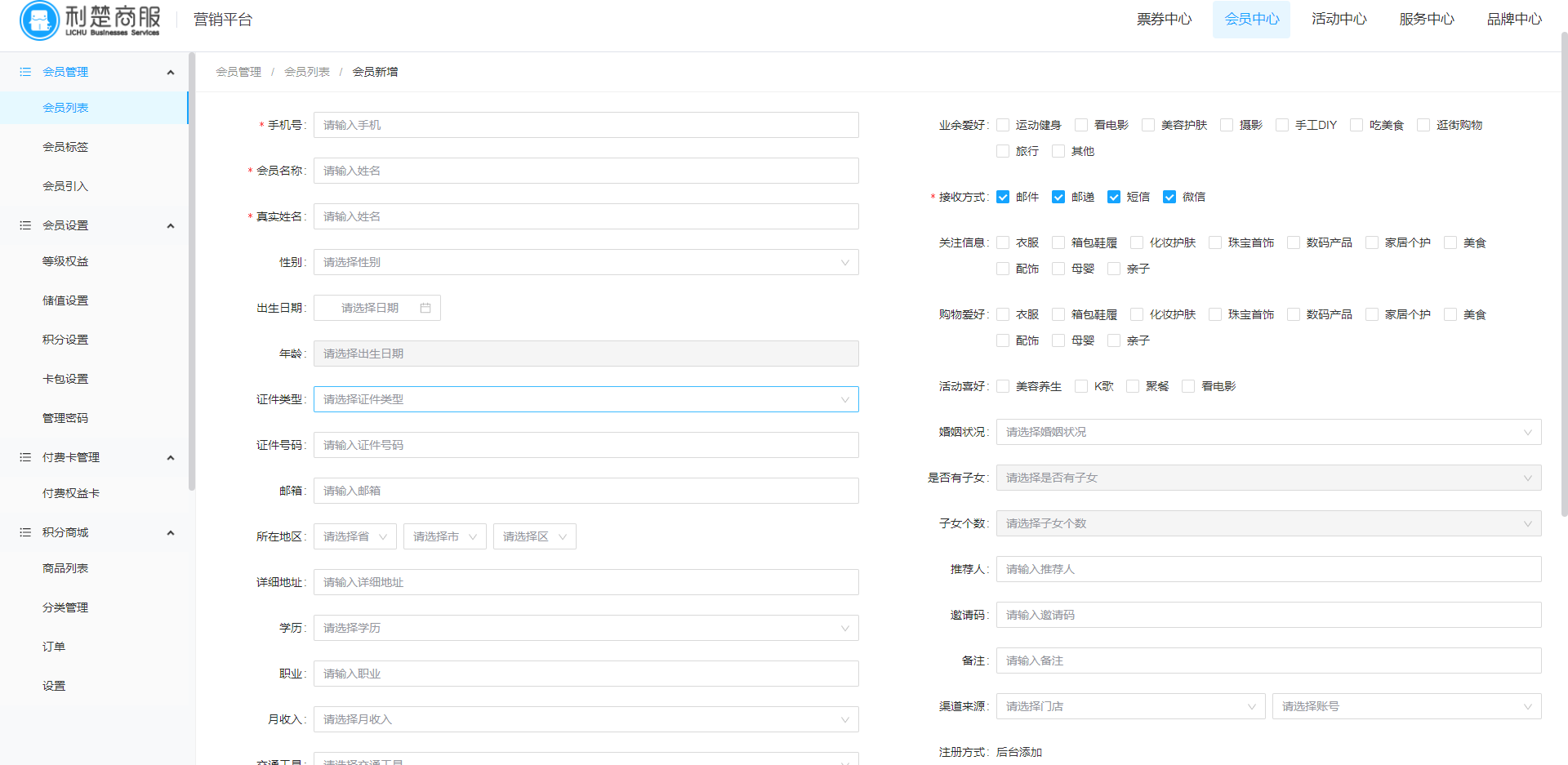Image resolution: width=1568 pixels, height=765 pixels.
Task: Click the list icon beside 会员管理
Action: pyautogui.click(x=25, y=72)
